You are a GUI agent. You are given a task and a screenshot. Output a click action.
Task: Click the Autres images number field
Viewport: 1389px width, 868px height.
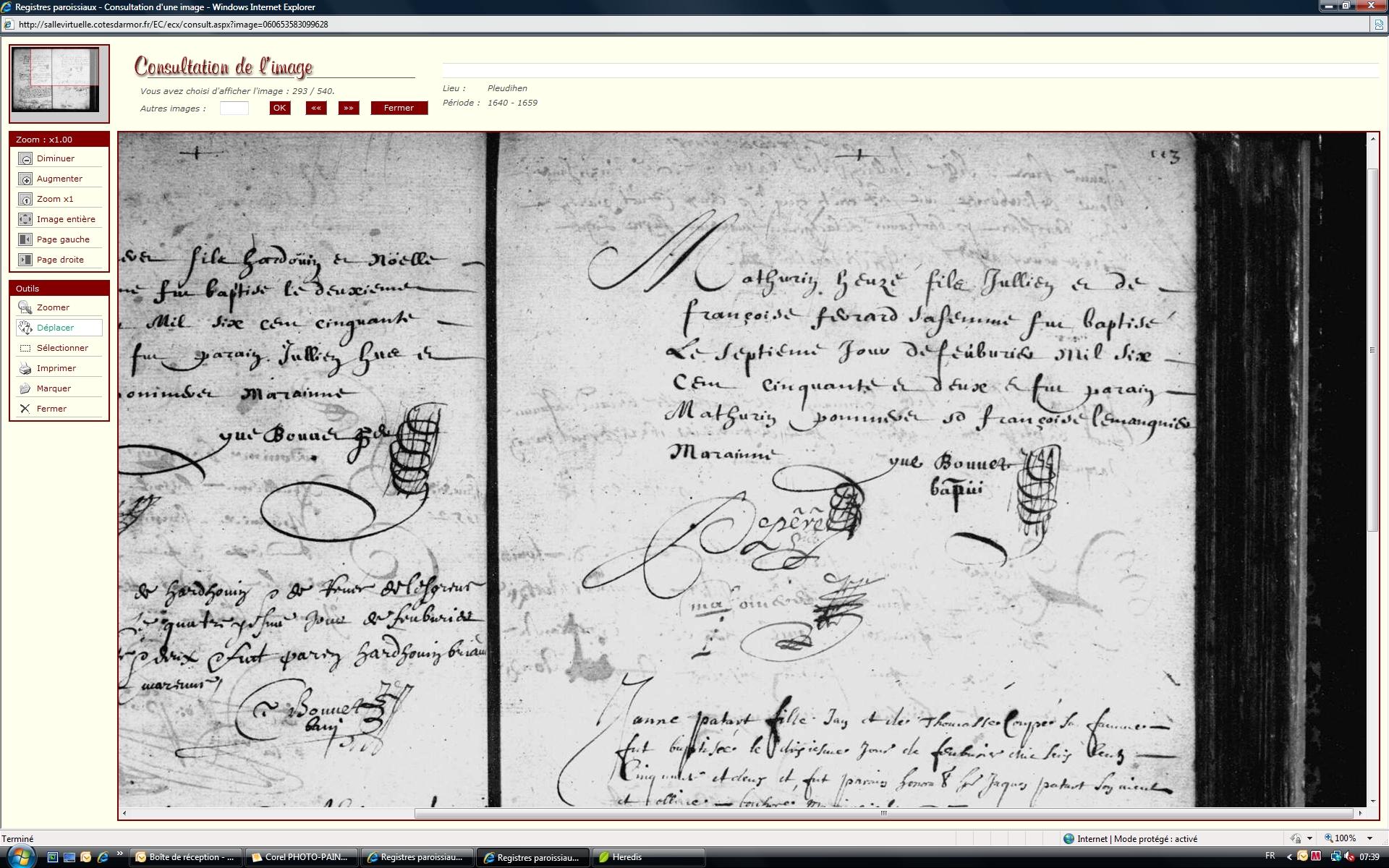pos(234,108)
